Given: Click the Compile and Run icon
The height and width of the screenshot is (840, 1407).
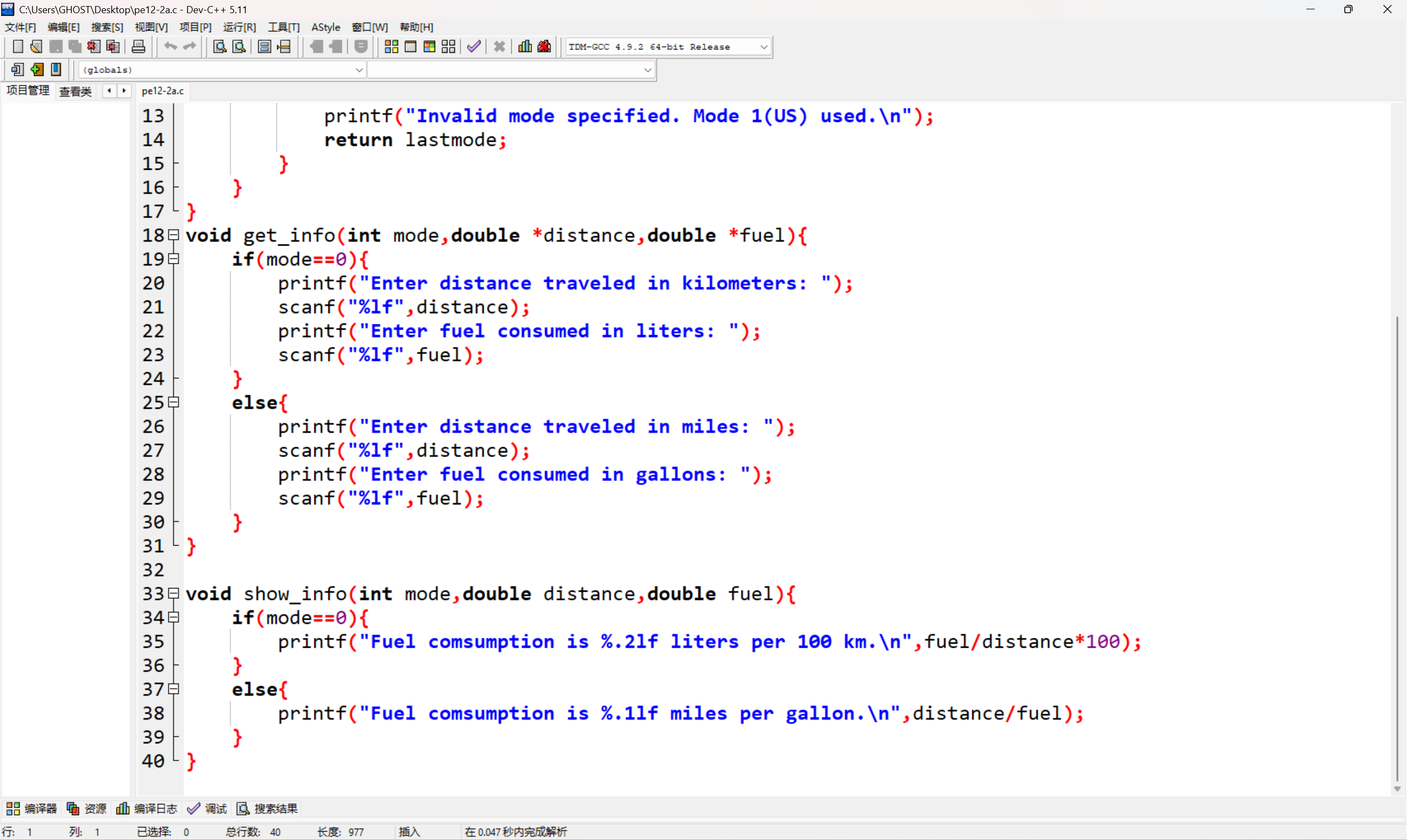Looking at the screenshot, I should [x=429, y=46].
